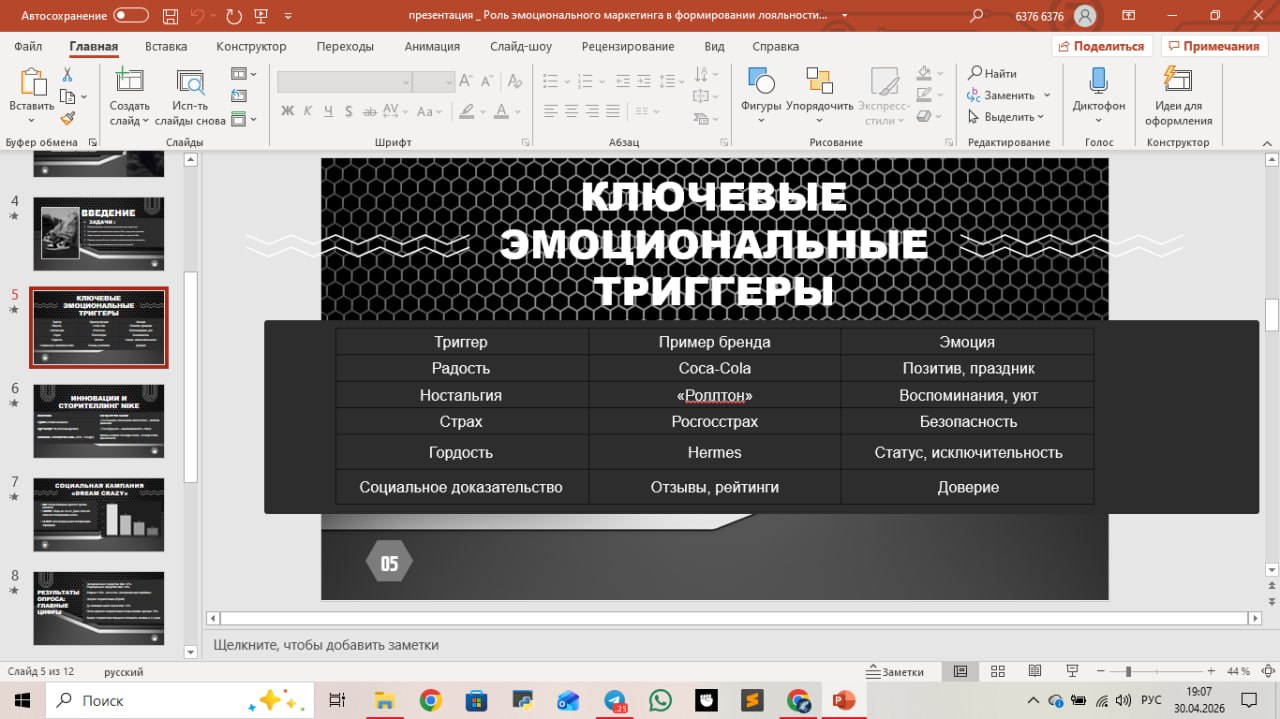Screen dimensions: 1280x719
Task: Click the Примечания button
Action: click(1214, 46)
